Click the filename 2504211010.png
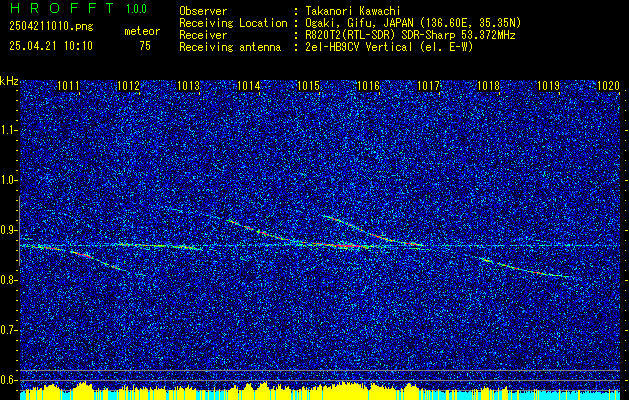 click(51, 27)
